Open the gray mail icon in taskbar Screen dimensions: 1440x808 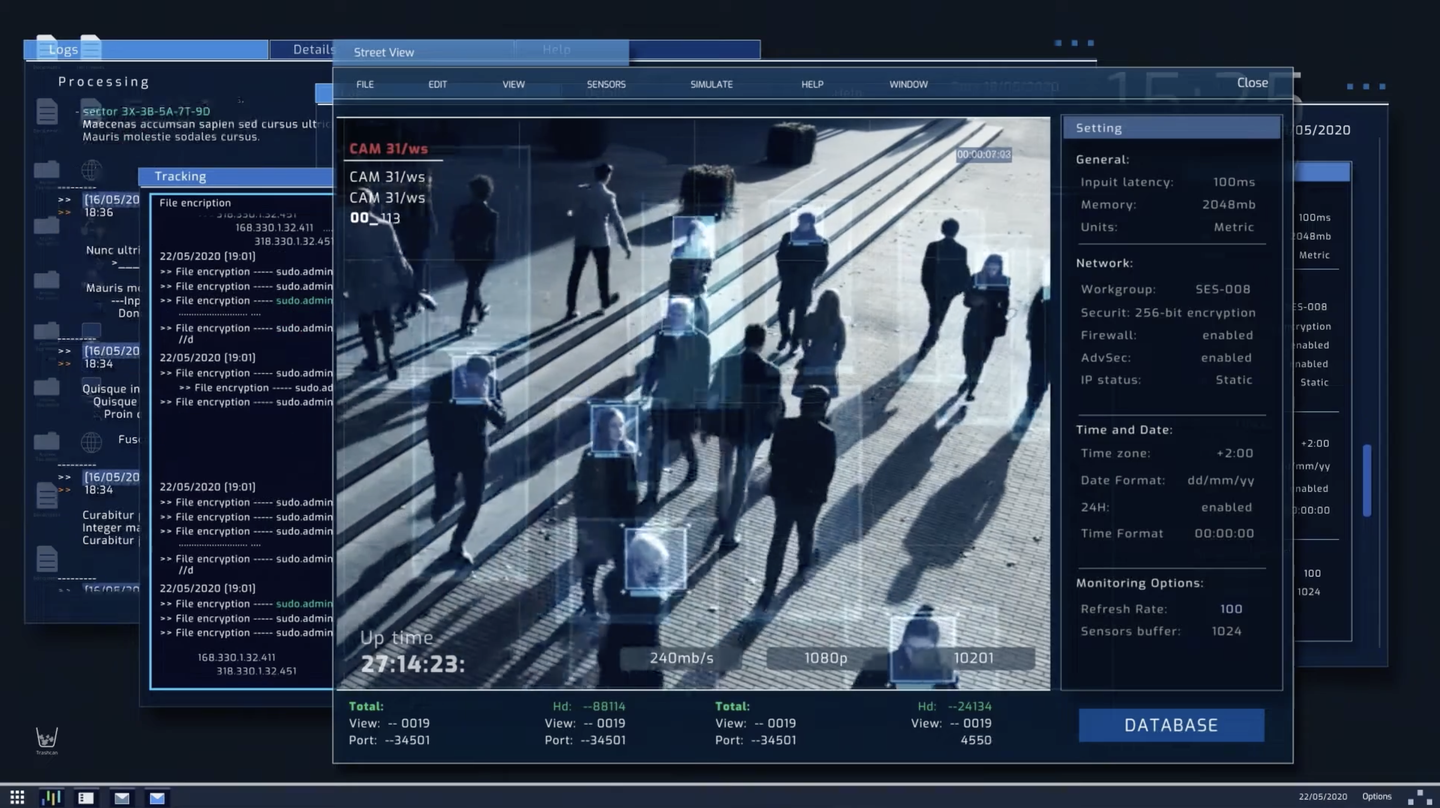click(122, 798)
